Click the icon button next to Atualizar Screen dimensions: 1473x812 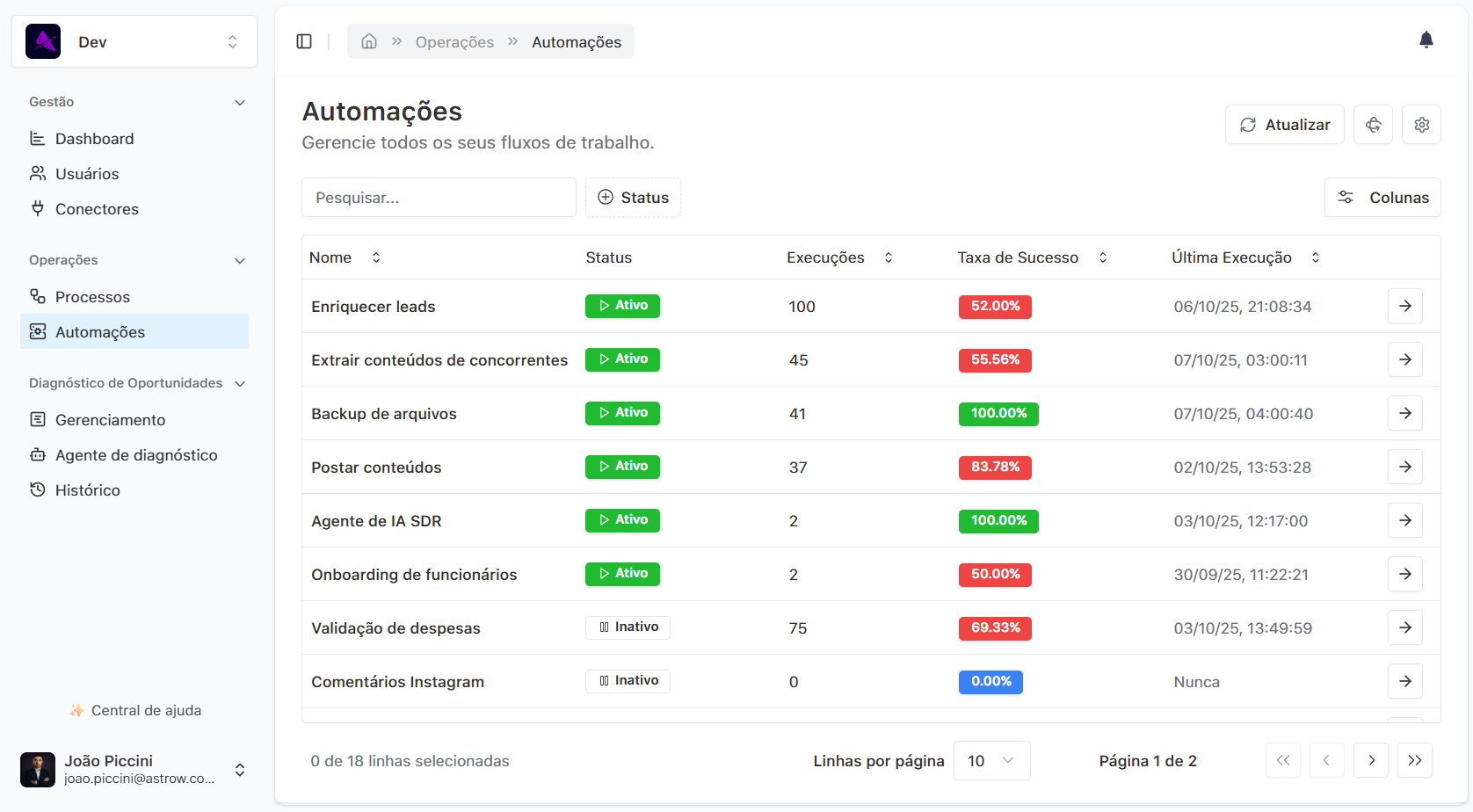1373,125
